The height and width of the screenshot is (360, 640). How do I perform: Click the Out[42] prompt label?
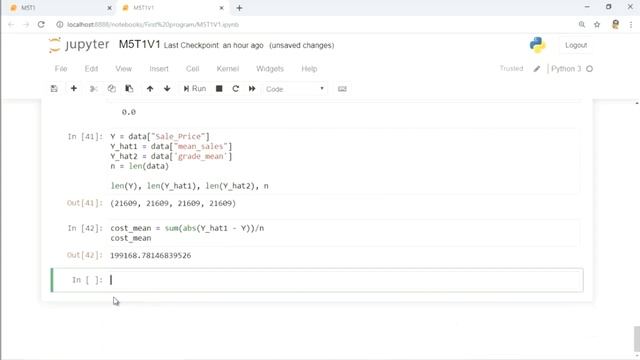[85, 255]
